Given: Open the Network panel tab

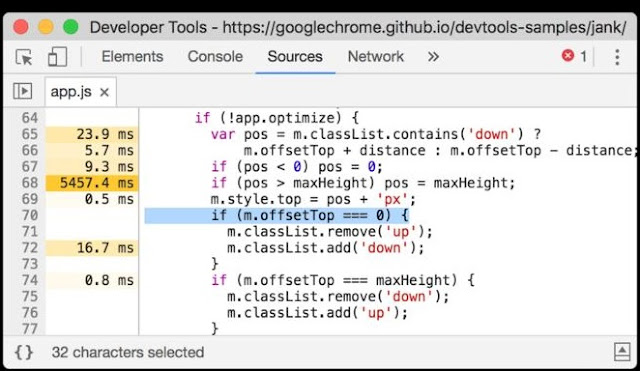Looking at the screenshot, I should (376, 56).
